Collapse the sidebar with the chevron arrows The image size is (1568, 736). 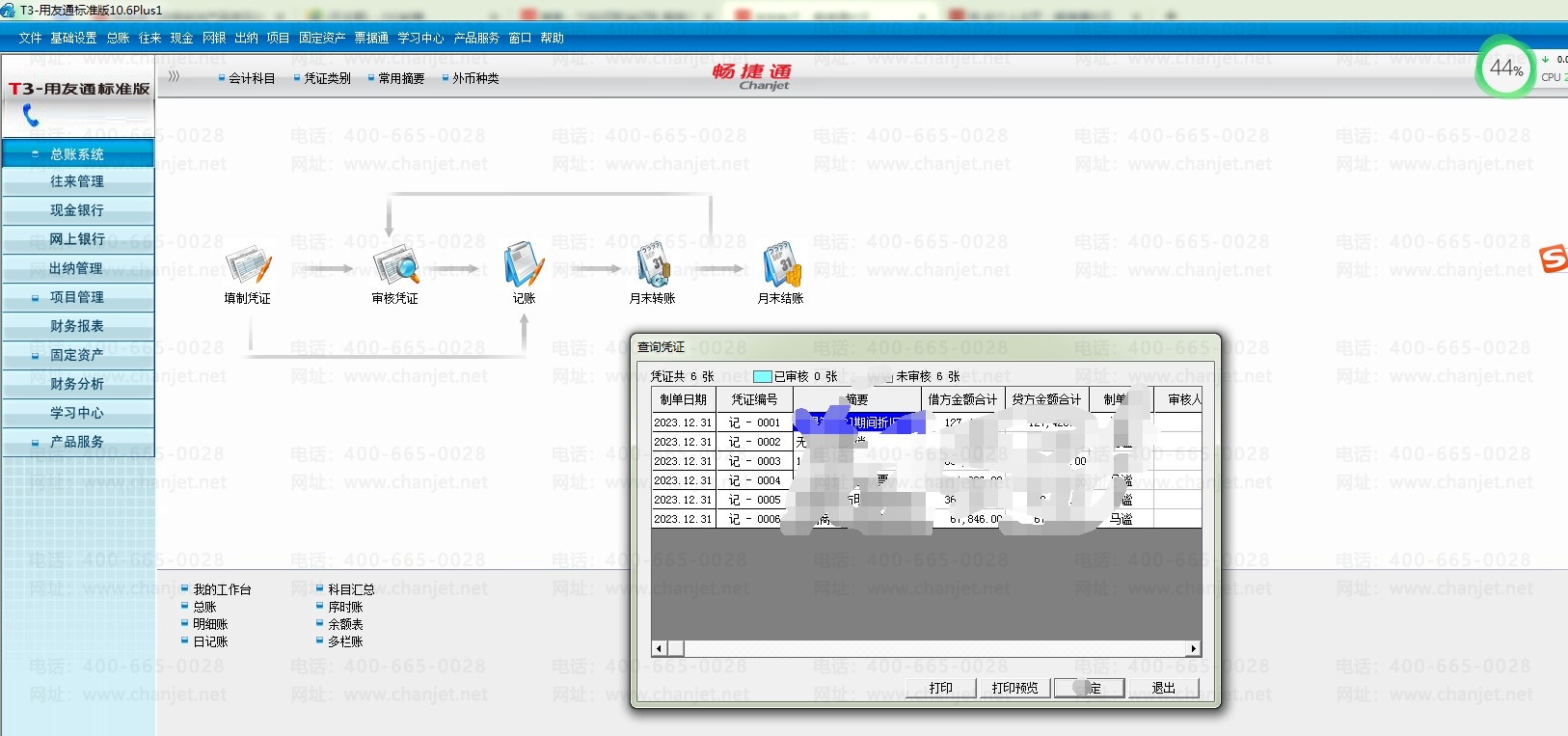click(174, 76)
